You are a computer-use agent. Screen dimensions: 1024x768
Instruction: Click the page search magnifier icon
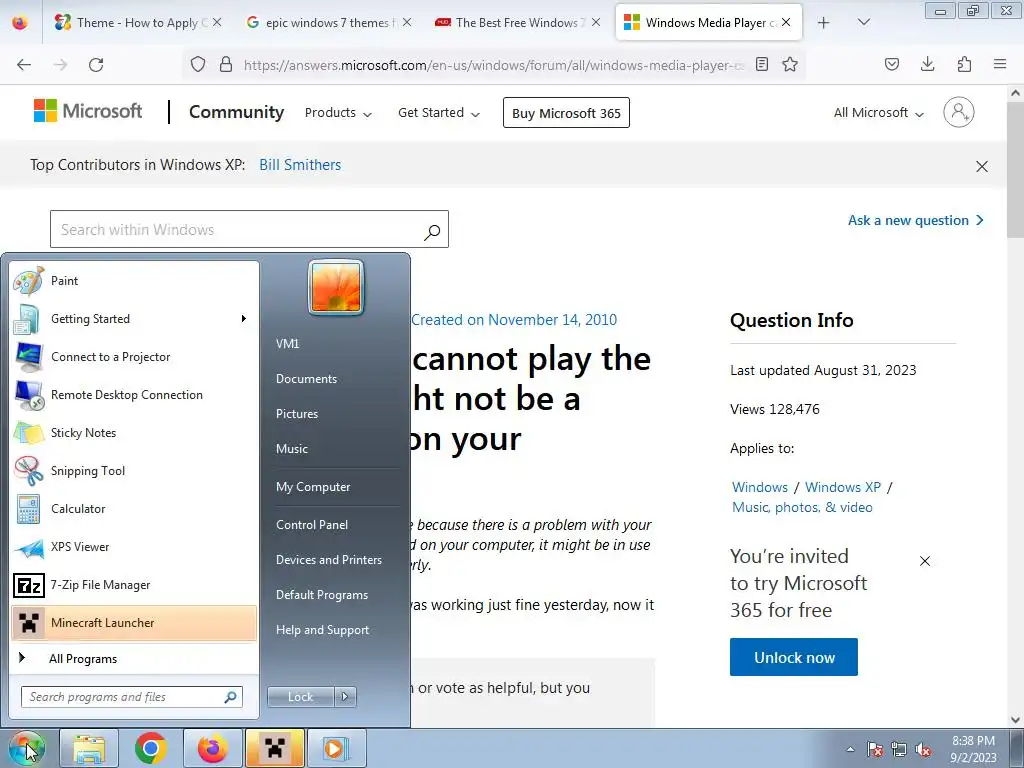coord(432,231)
